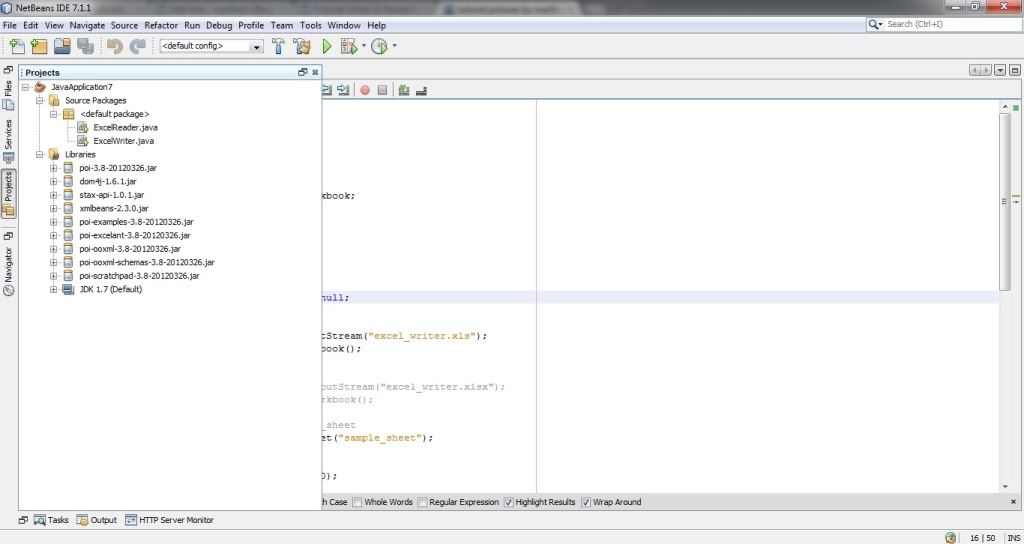Viewport: 1024px width, 544px height.
Task: Click the restore icon beside Tasks
Action: tap(23, 520)
